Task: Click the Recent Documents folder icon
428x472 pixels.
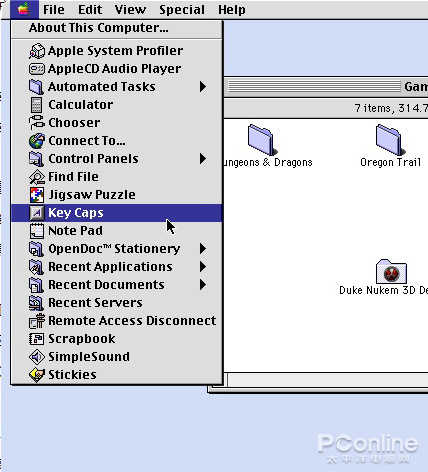Action: [36, 285]
